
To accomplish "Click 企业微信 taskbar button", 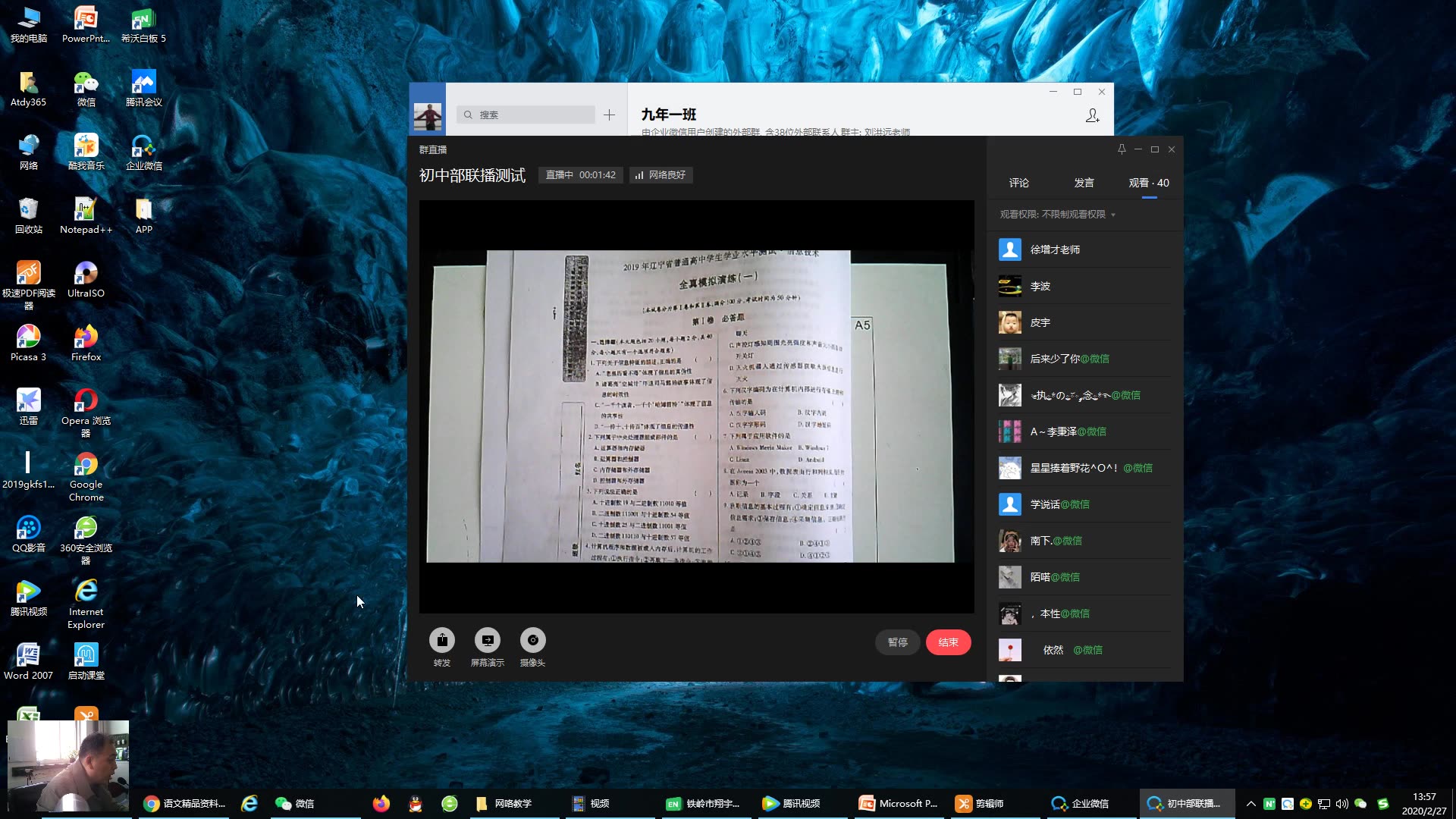I will 1081,804.
